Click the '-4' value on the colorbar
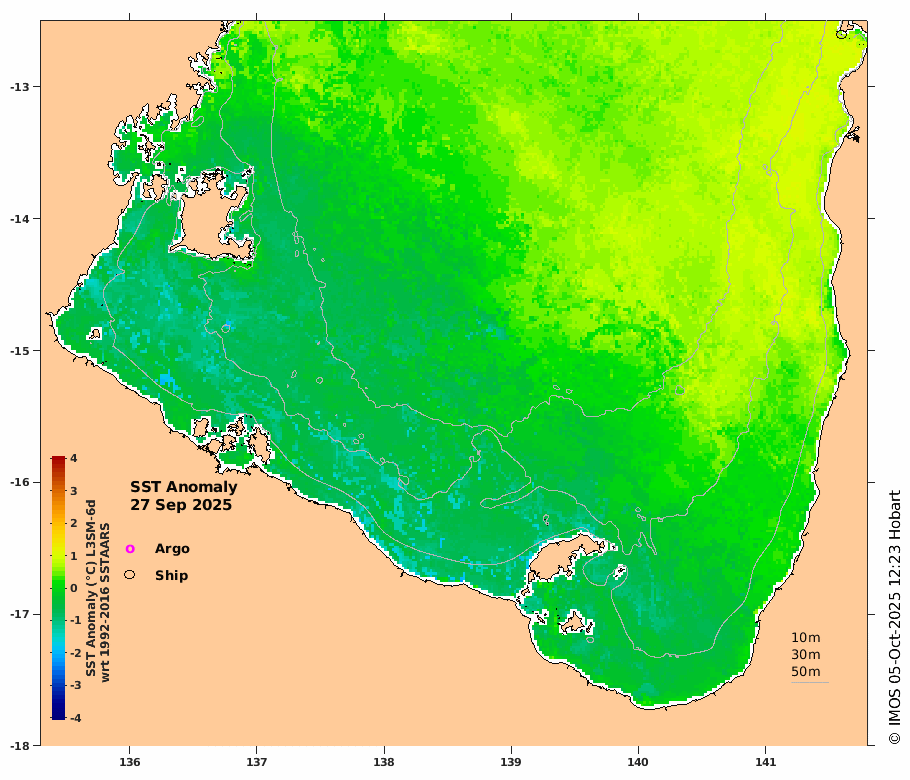This screenshot has width=910, height=780. tap(75, 718)
